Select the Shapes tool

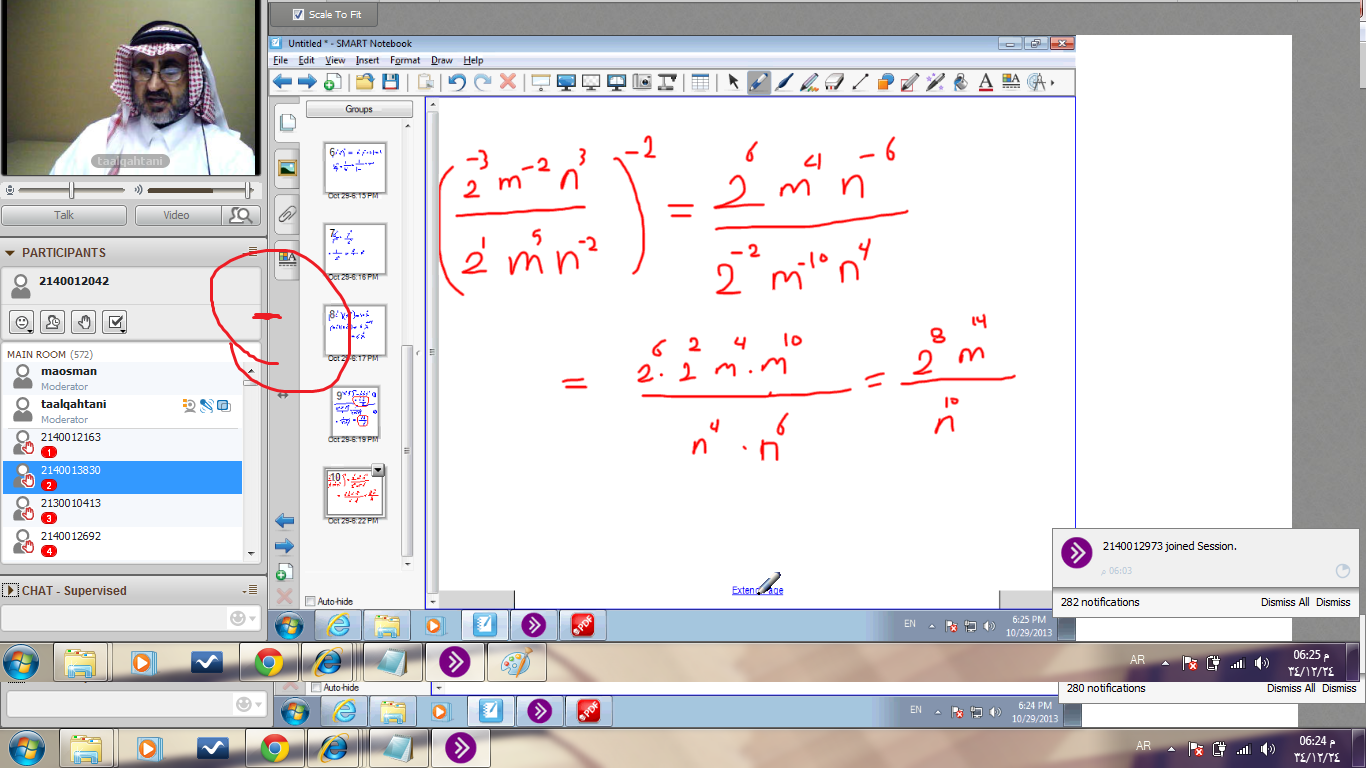[x=885, y=82]
